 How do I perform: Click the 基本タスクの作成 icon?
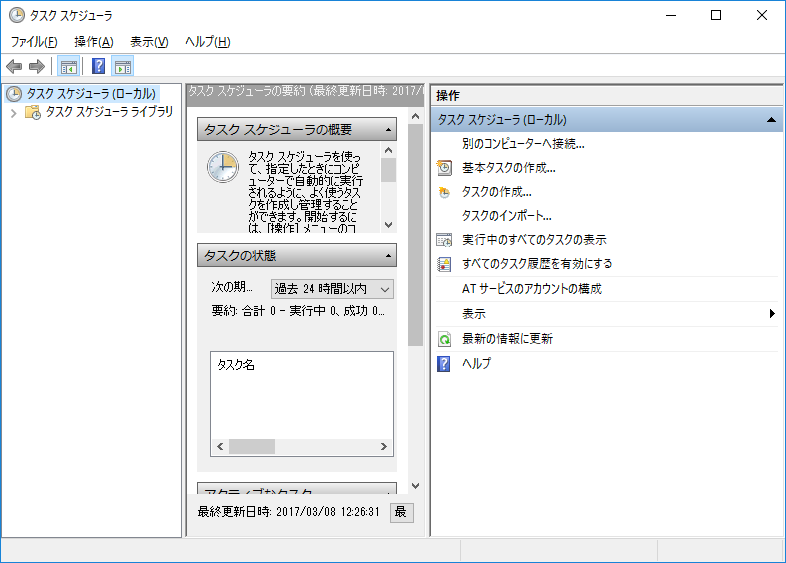(x=444, y=168)
